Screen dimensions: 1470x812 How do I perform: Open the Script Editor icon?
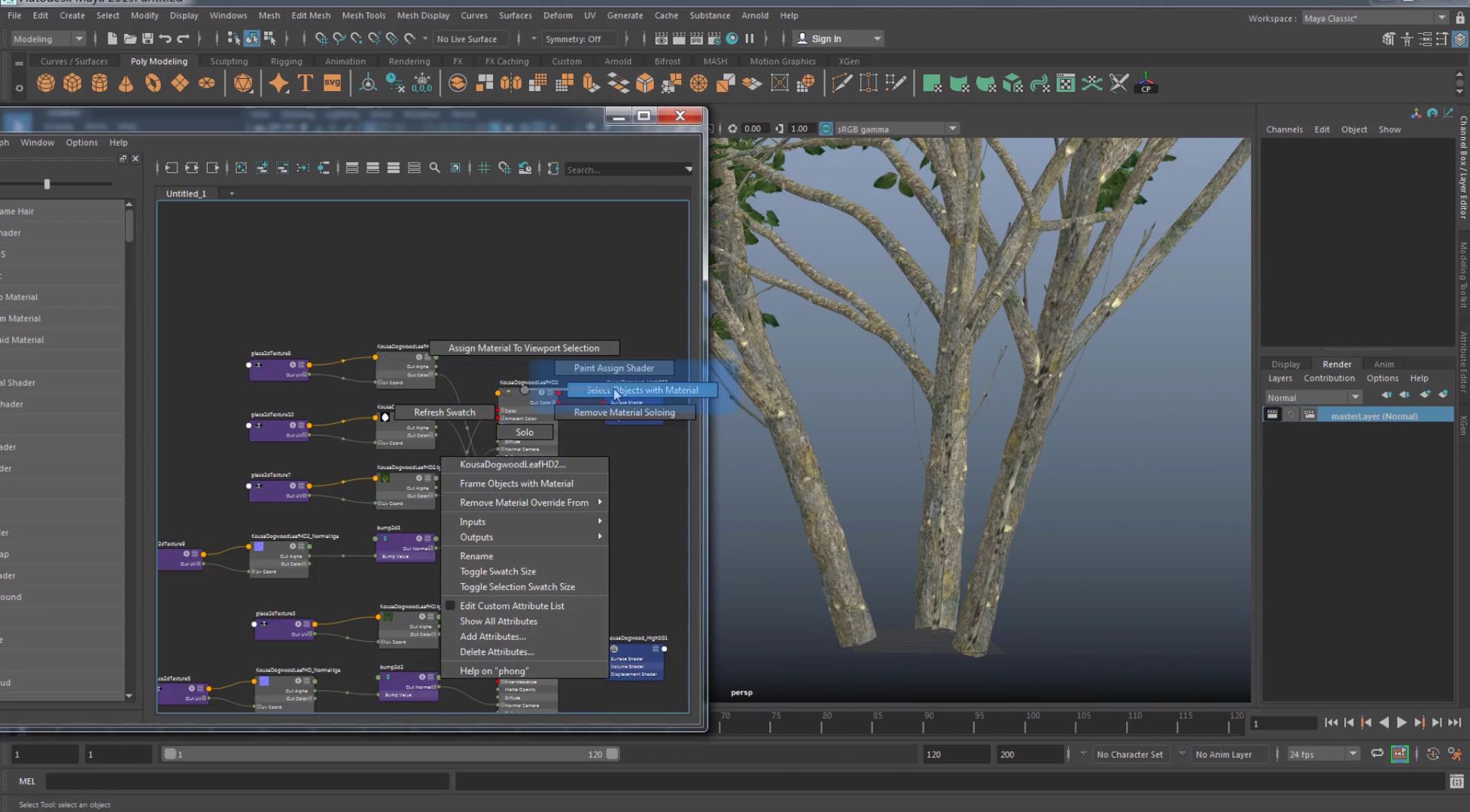point(1456,782)
